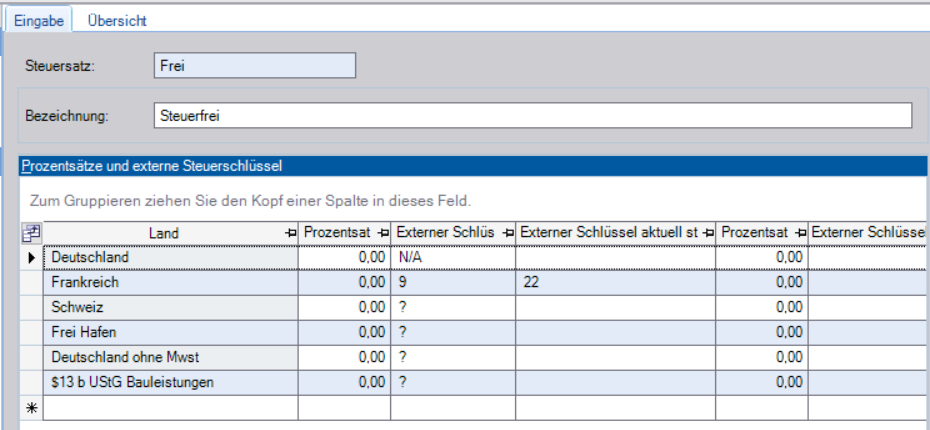Click the new-row asterisk marker
Viewport: 930px width, 430px height.
[30, 409]
